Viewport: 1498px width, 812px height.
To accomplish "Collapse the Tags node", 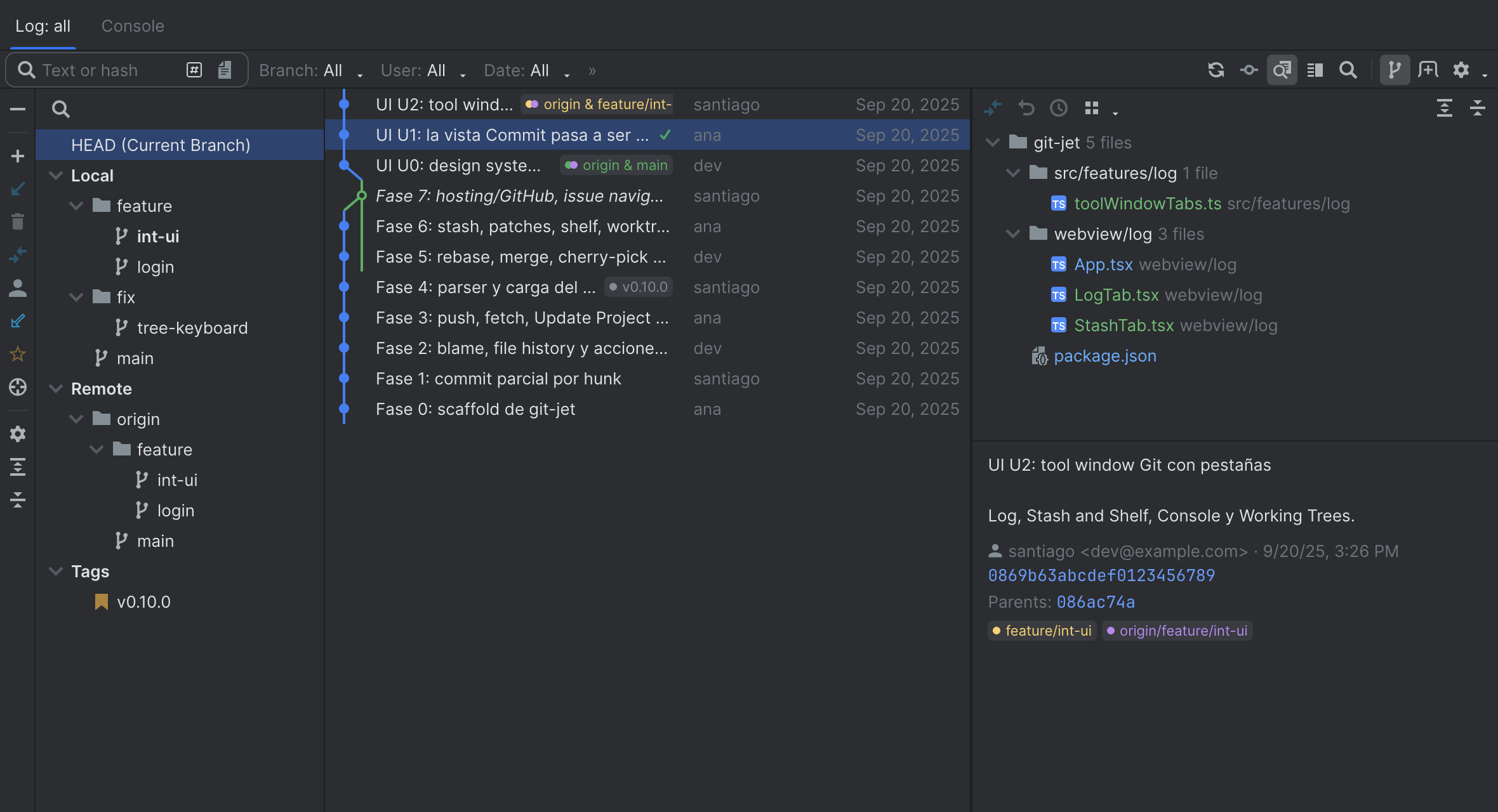I will (x=56, y=571).
